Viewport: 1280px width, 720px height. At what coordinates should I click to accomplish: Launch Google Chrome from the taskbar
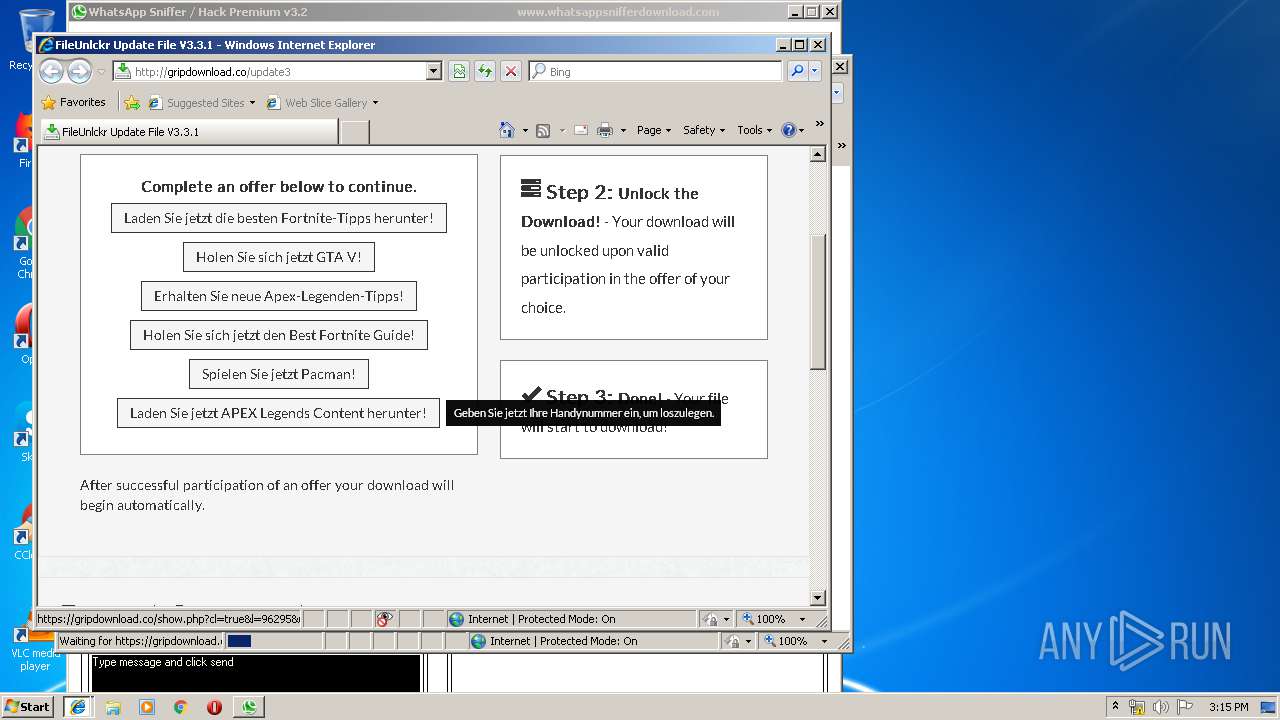click(x=181, y=706)
